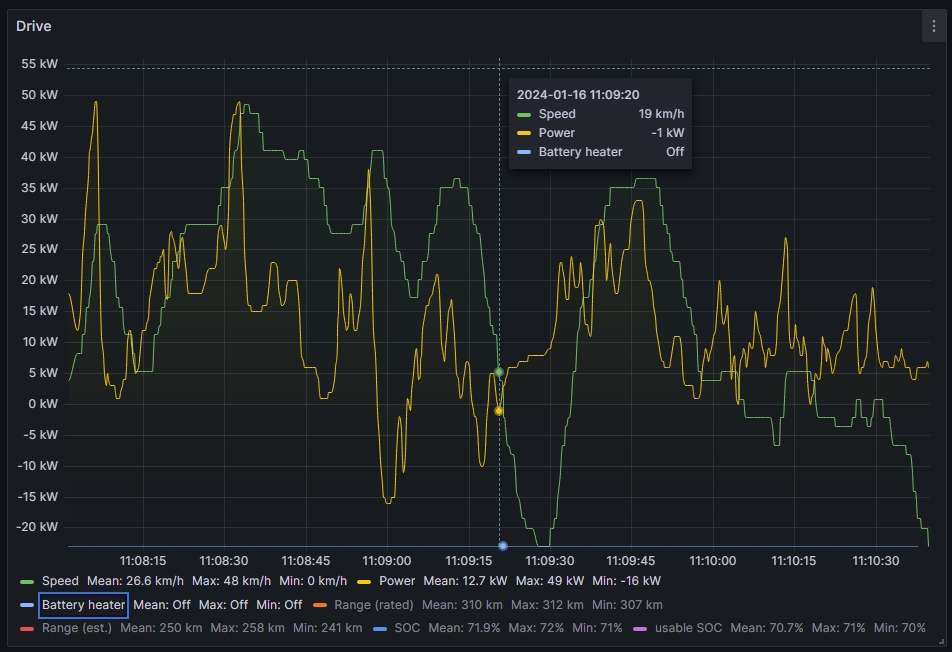Click the 55 kW y-axis label

tap(39, 64)
